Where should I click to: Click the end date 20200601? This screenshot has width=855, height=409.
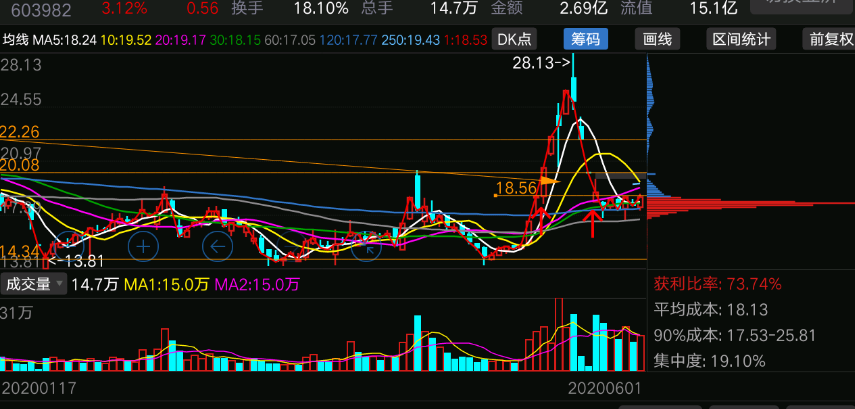point(605,388)
